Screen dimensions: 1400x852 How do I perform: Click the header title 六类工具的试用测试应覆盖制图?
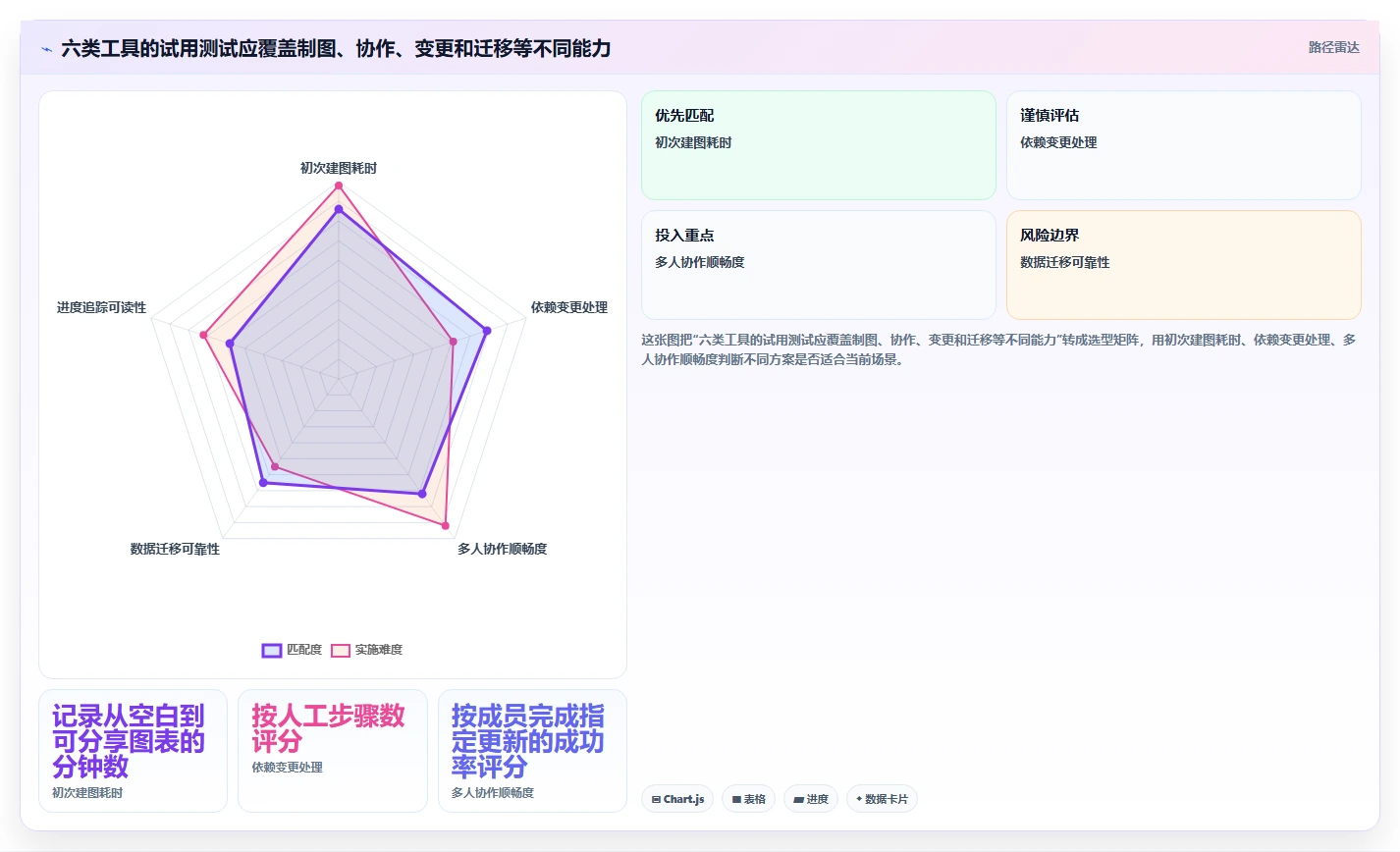point(336,48)
